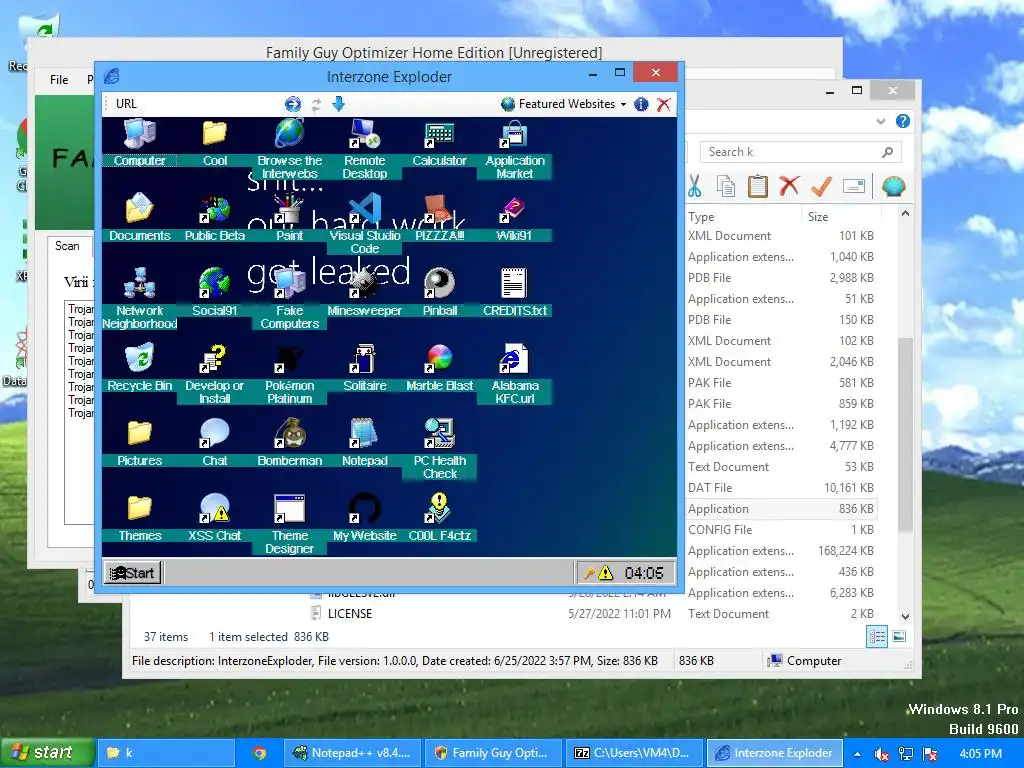Click the red X Delete icon in explorer toolbar
The width and height of the screenshot is (1024, 768).
click(x=790, y=186)
